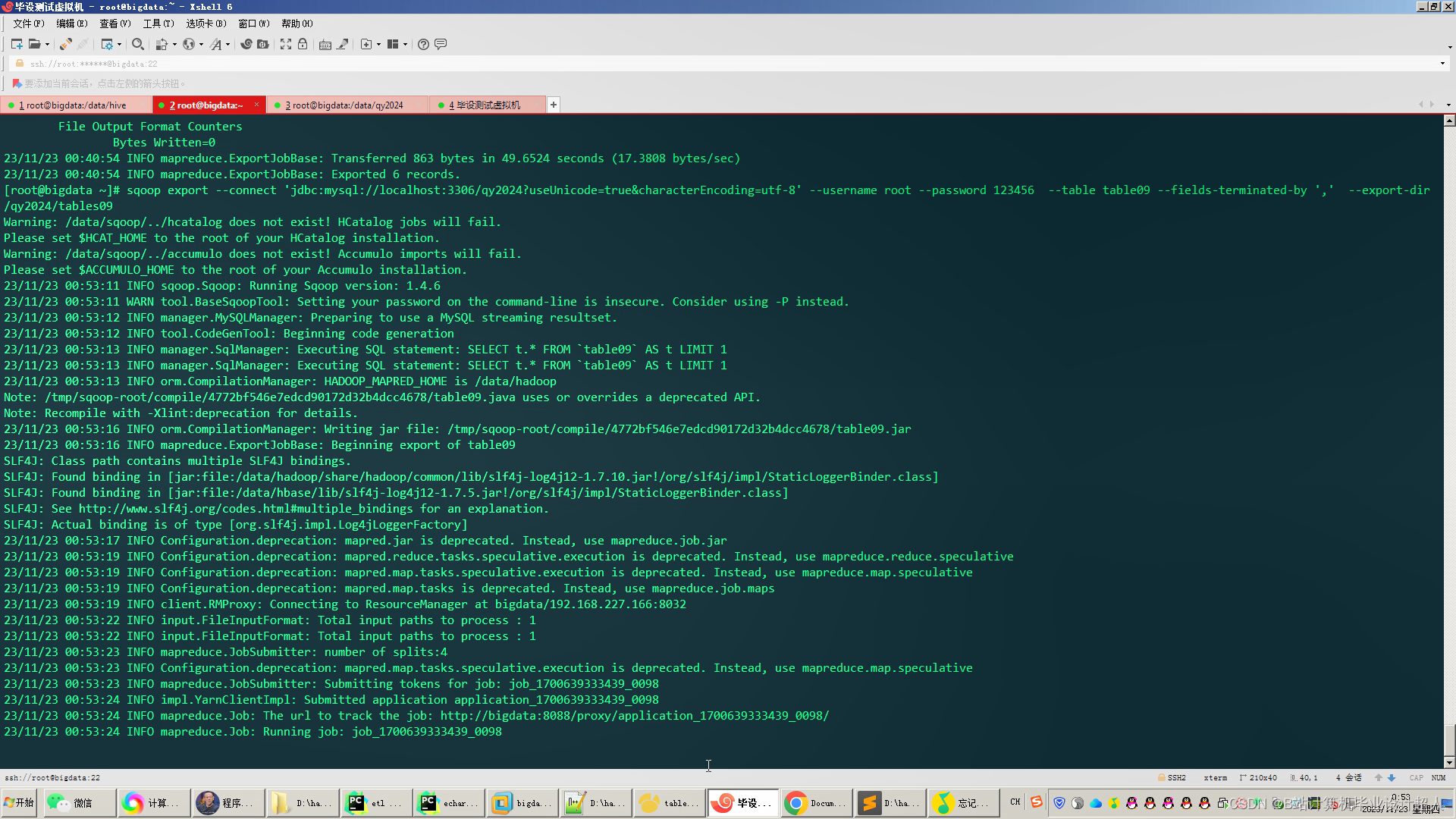
Task: Expand the open folder dropdown arrow
Action: tap(47, 44)
